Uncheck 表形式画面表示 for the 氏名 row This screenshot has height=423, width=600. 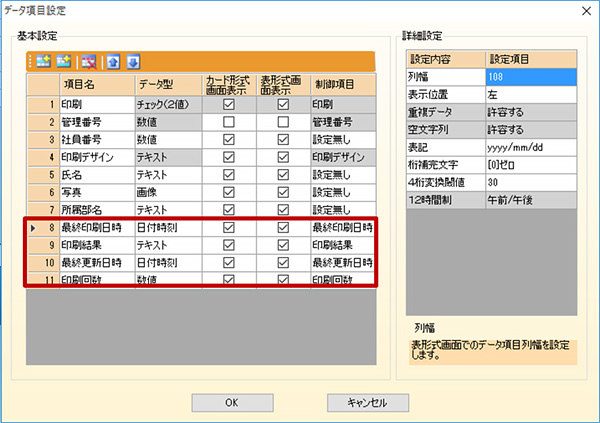click(283, 174)
